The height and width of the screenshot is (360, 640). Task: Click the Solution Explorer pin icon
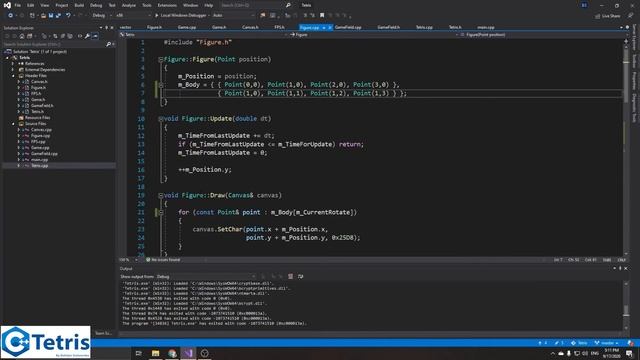click(x=107, y=28)
